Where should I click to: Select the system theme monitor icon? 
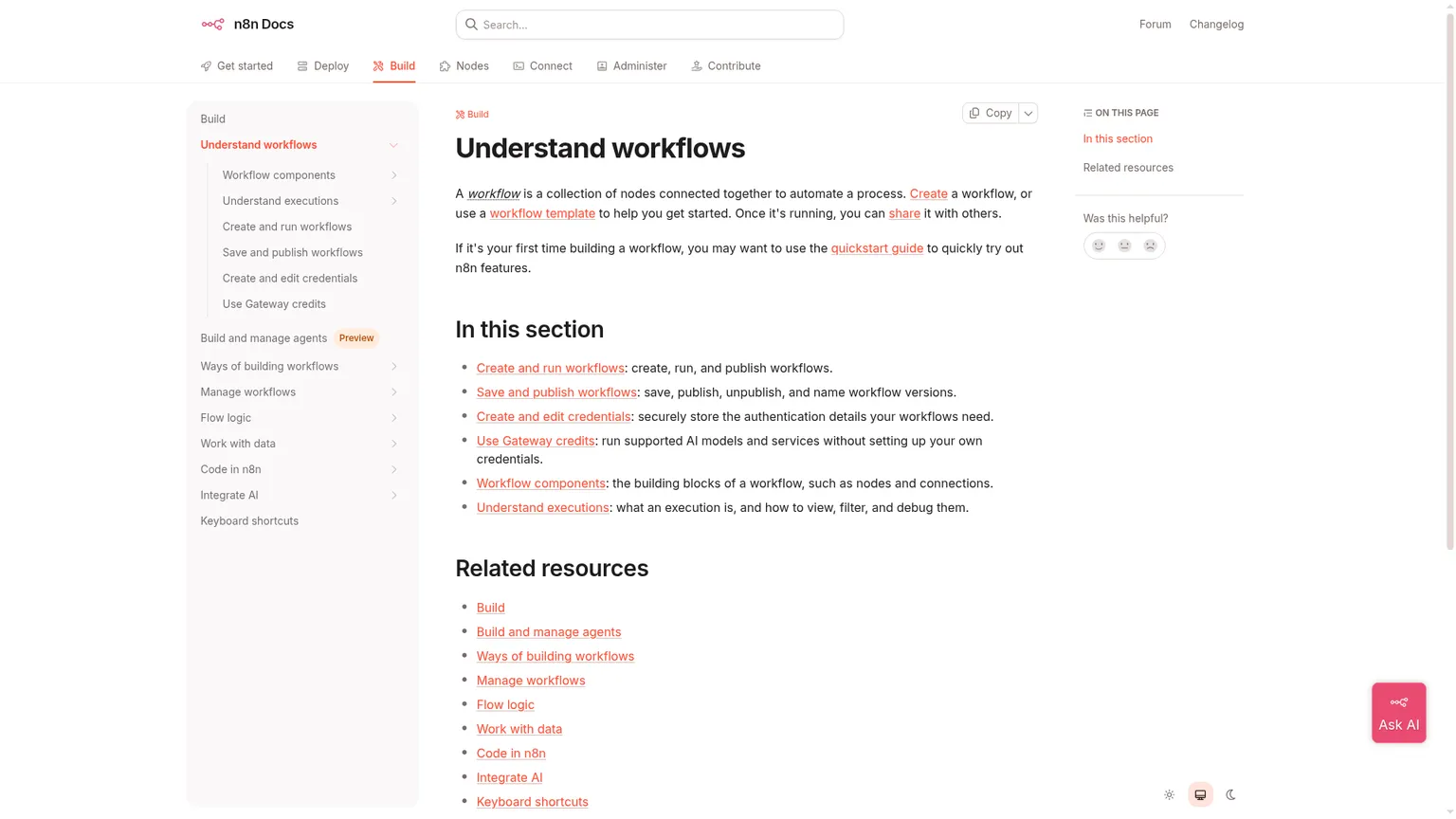[1200, 794]
